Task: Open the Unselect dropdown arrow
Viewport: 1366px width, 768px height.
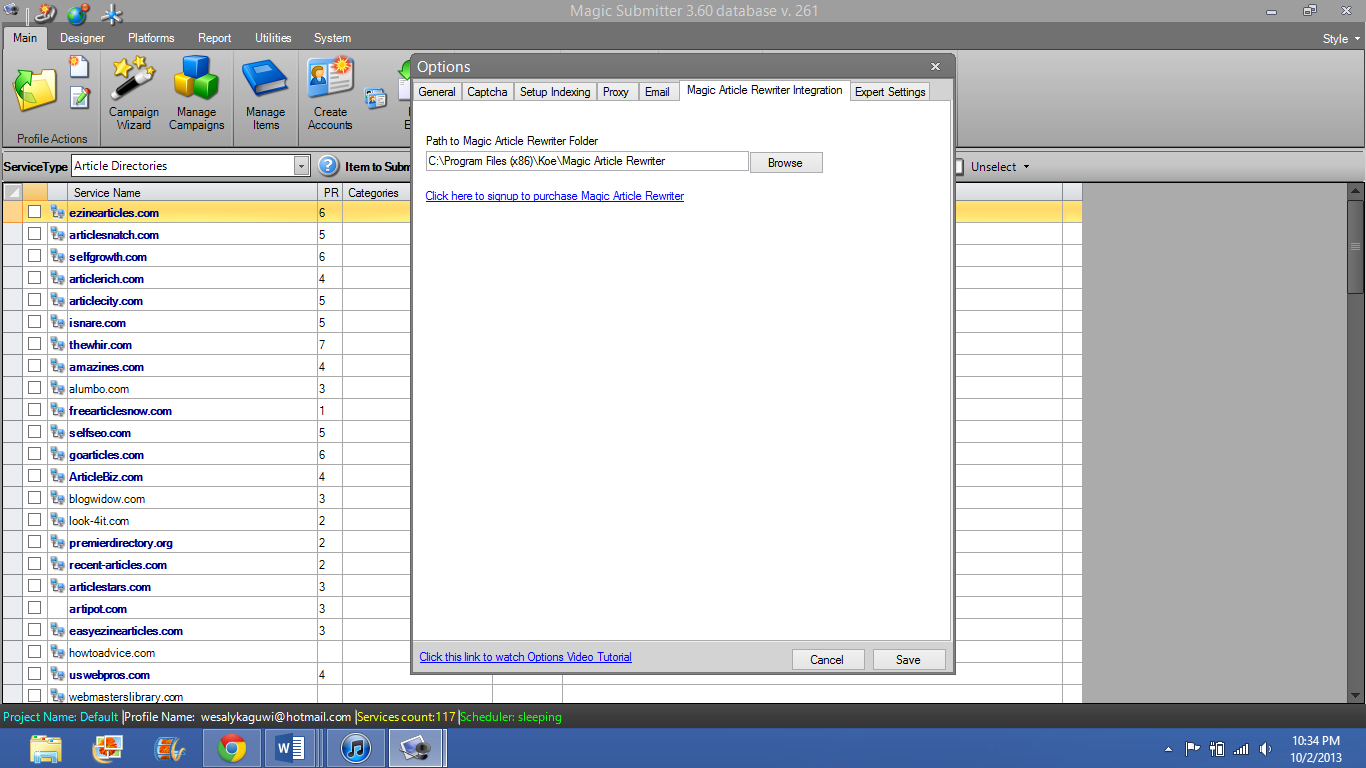Action: click(1025, 167)
